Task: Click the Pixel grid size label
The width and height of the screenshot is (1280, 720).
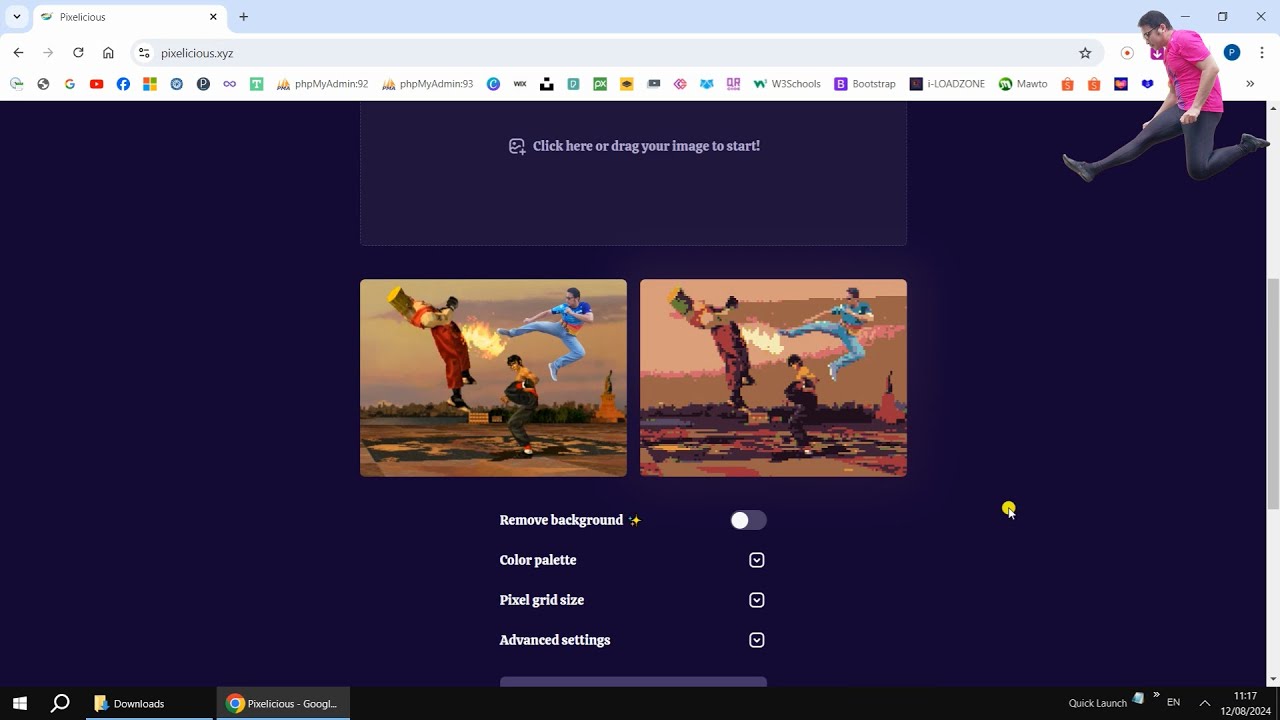Action: (x=541, y=600)
